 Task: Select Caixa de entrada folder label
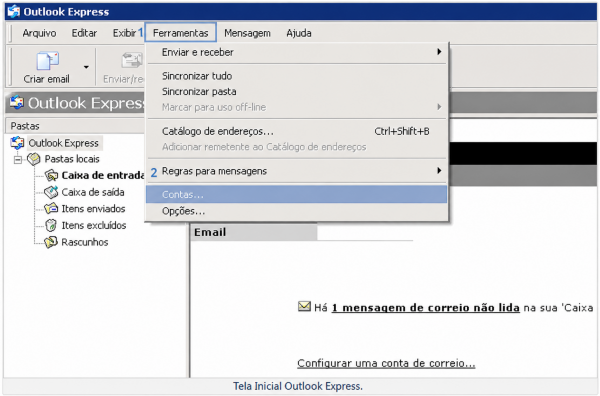[x=103, y=175]
